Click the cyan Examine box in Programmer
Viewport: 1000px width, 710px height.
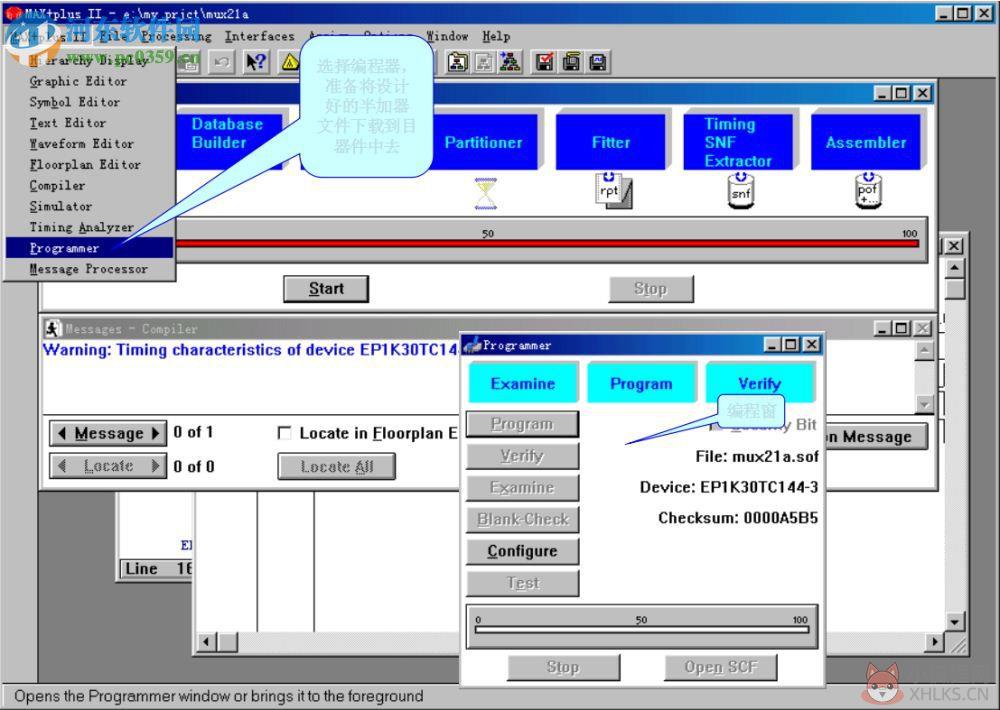(523, 383)
